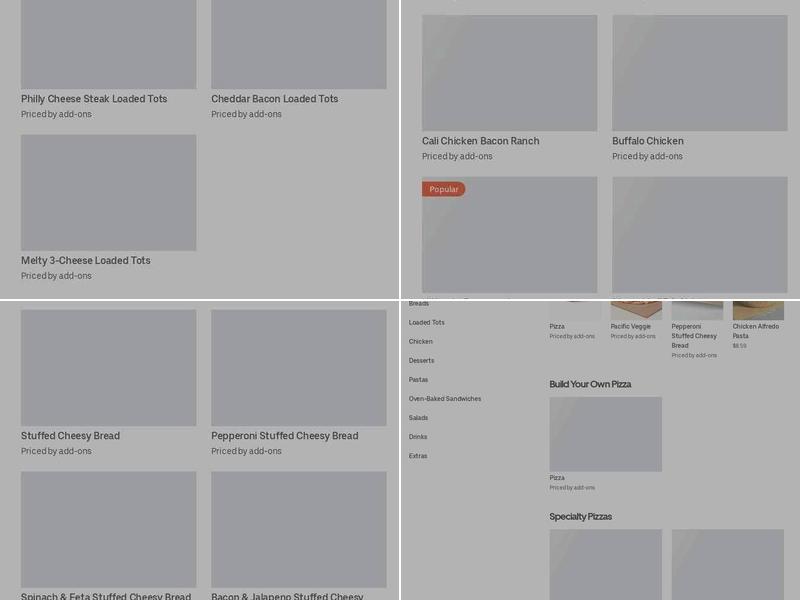The height and width of the screenshot is (600, 800).
Task: Click the Specialty Pizzas section heading
Action: pyautogui.click(x=580, y=517)
